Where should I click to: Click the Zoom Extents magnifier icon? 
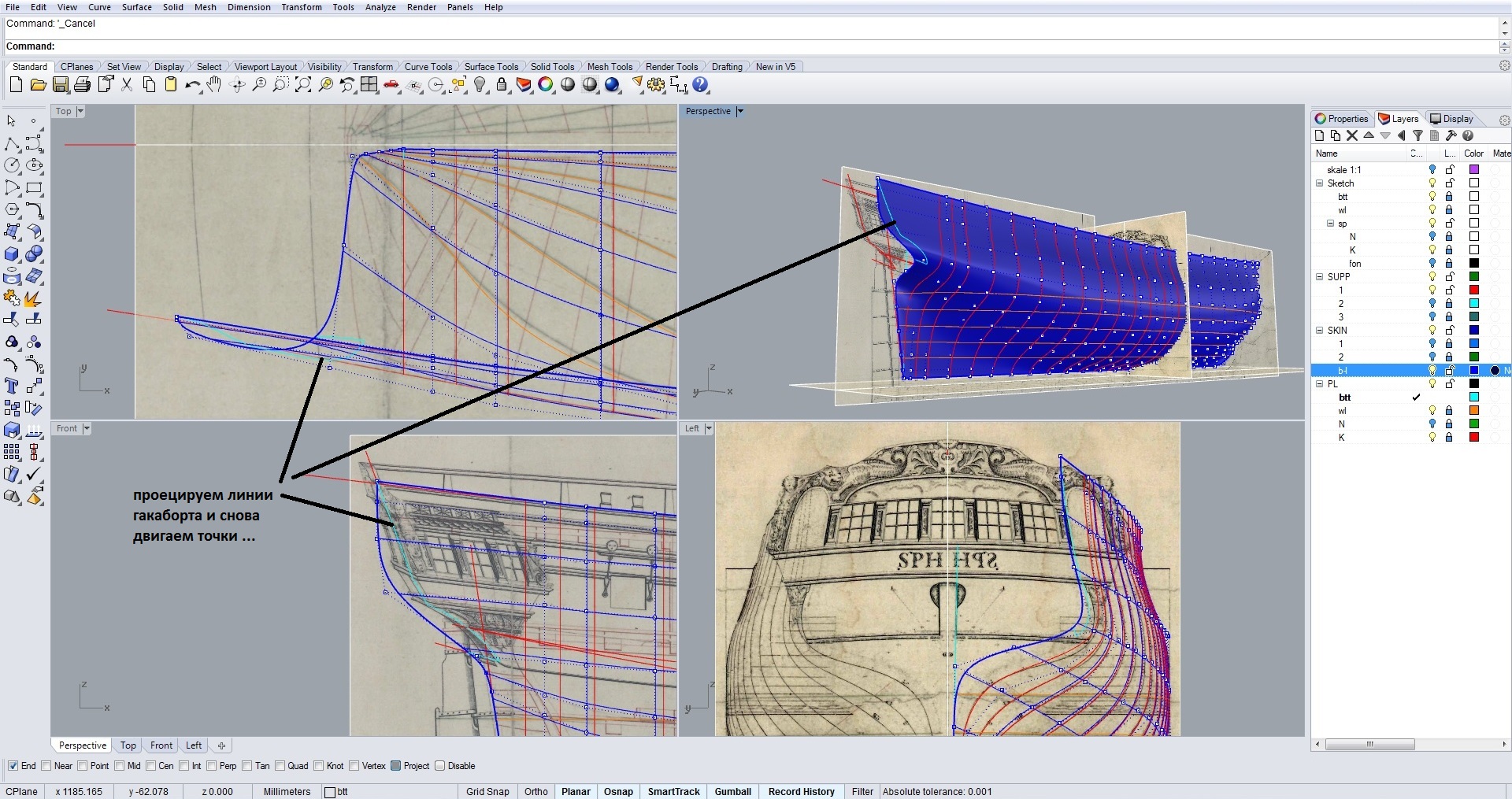tap(302, 85)
